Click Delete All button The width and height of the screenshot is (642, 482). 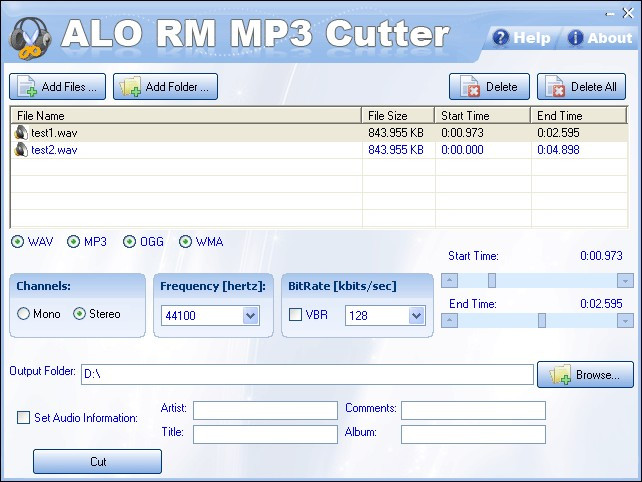[x=581, y=86]
